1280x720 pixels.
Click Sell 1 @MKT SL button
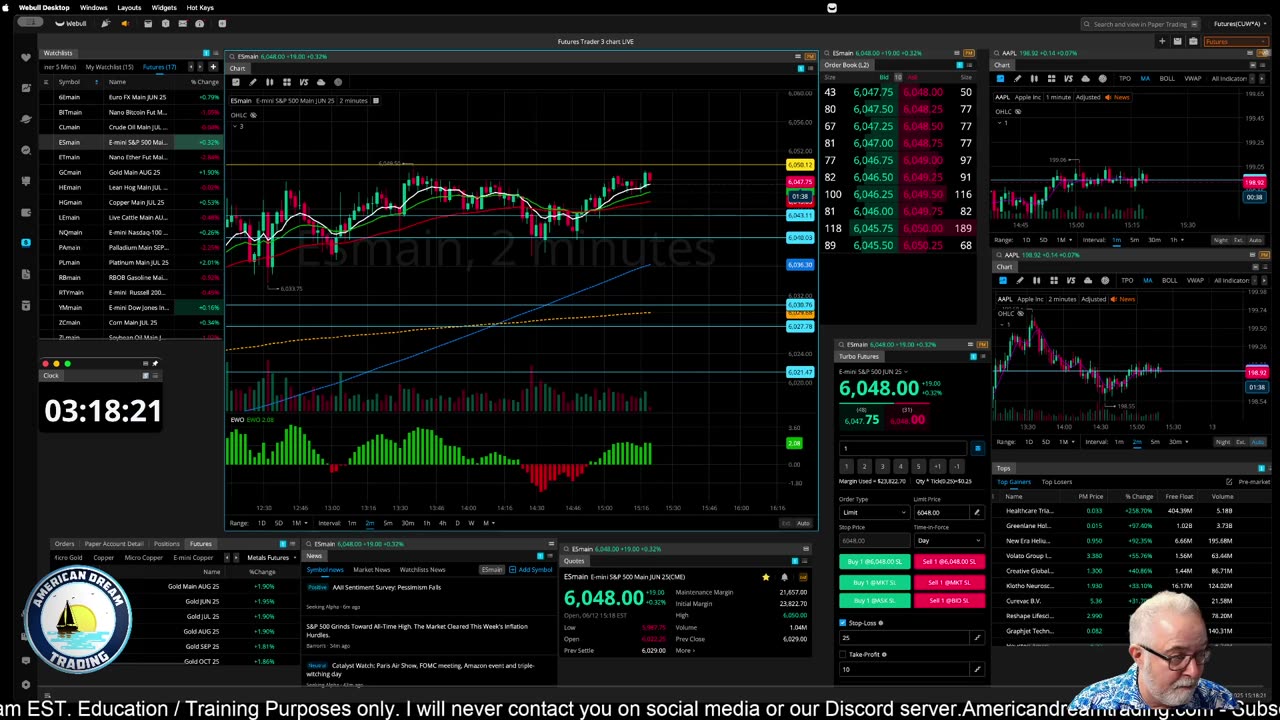949,582
